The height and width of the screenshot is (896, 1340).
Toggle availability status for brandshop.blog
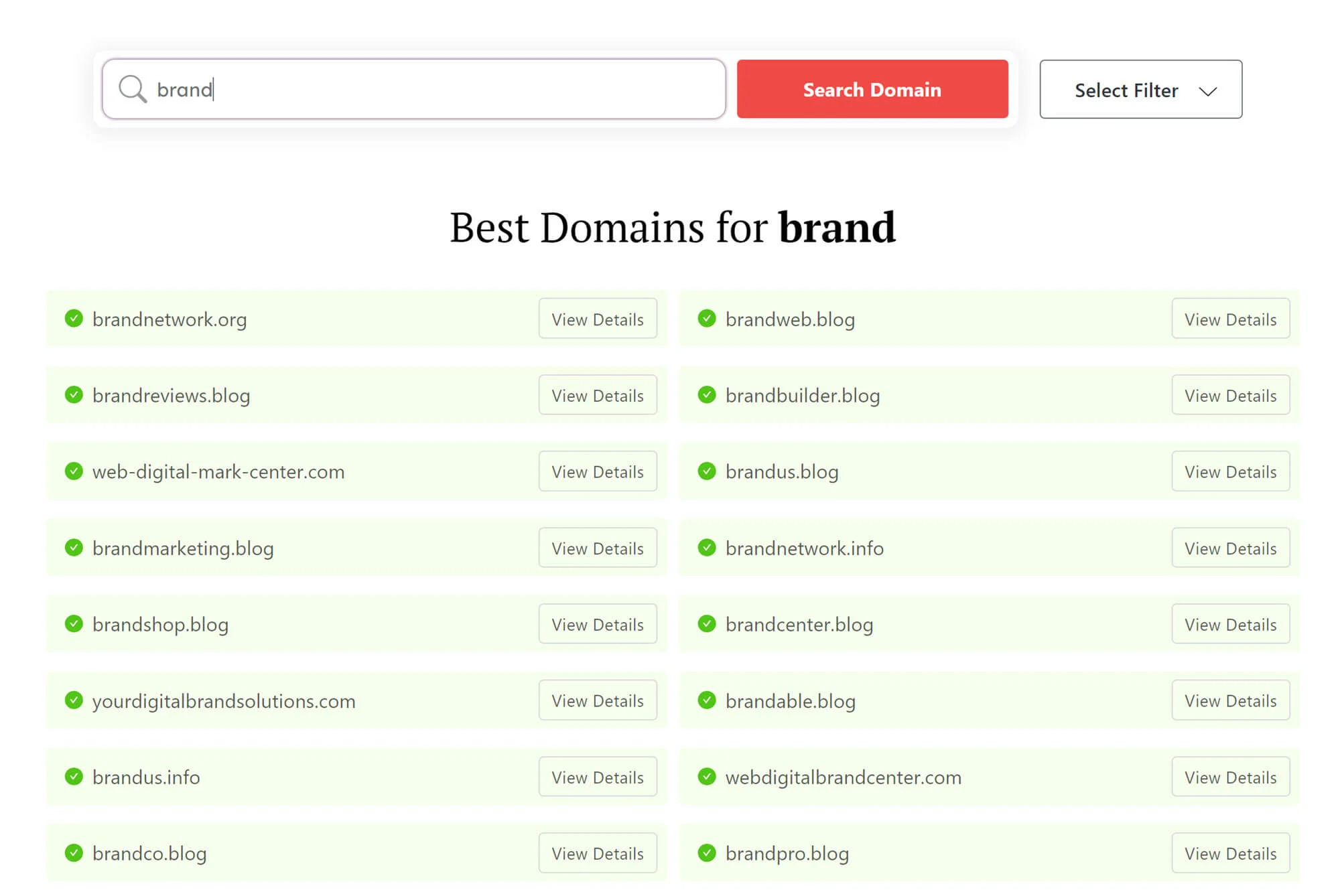(73, 623)
